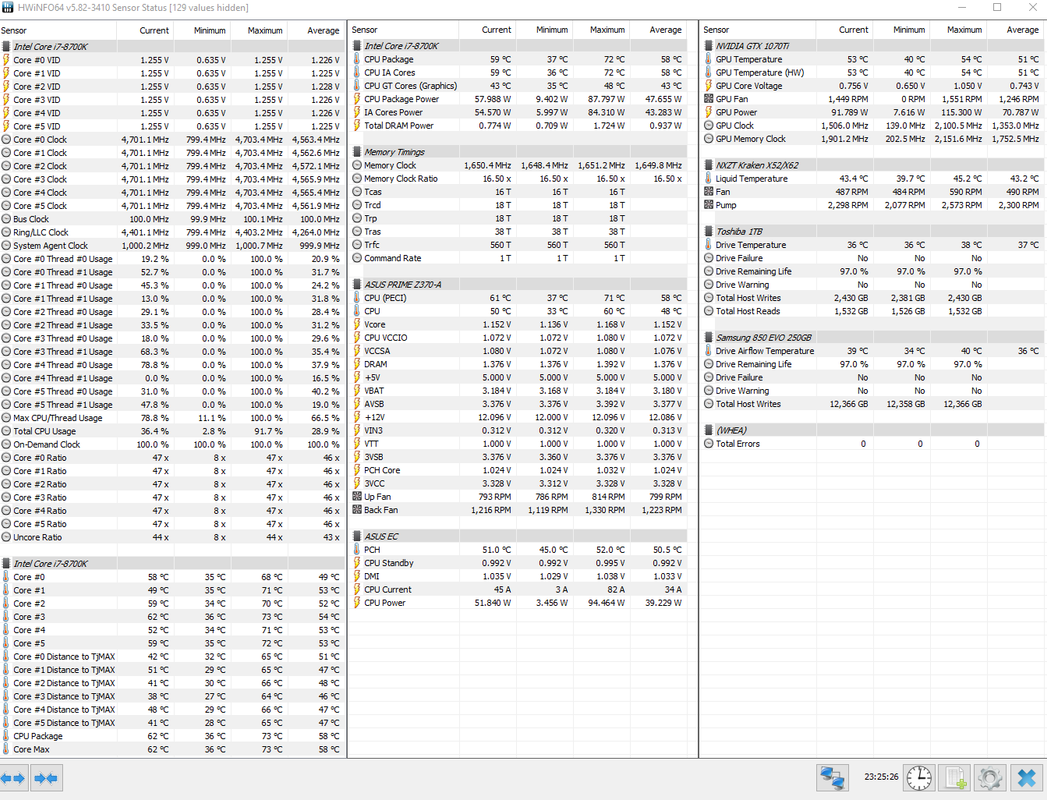Select the PCH Core voltage row
This screenshot has width=1047, height=800.
tap(518, 470)
